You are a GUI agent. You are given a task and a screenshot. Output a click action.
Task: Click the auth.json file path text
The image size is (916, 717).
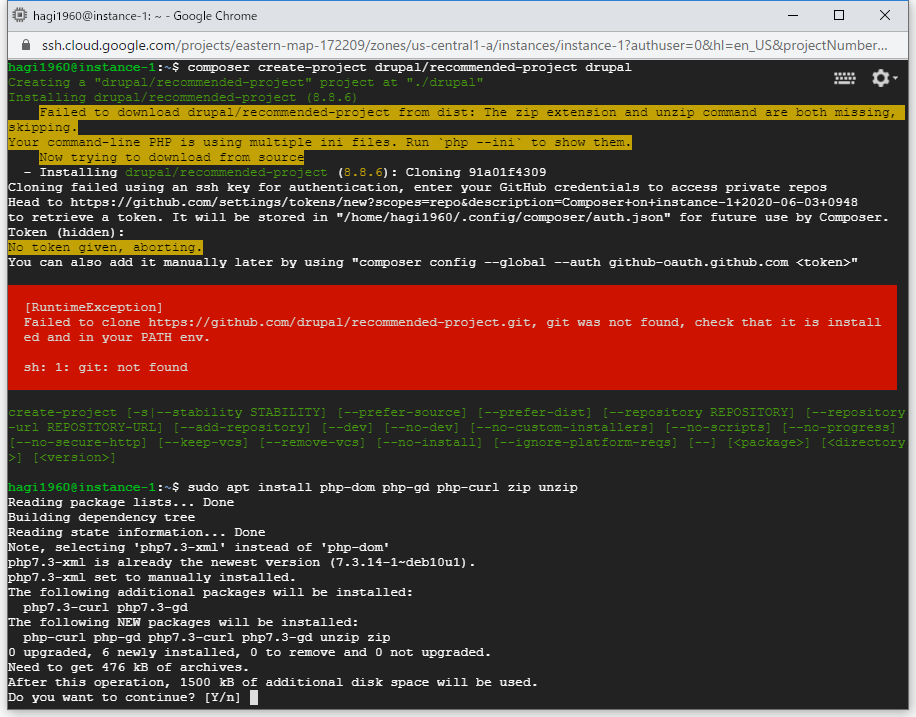tap(504, 217)
